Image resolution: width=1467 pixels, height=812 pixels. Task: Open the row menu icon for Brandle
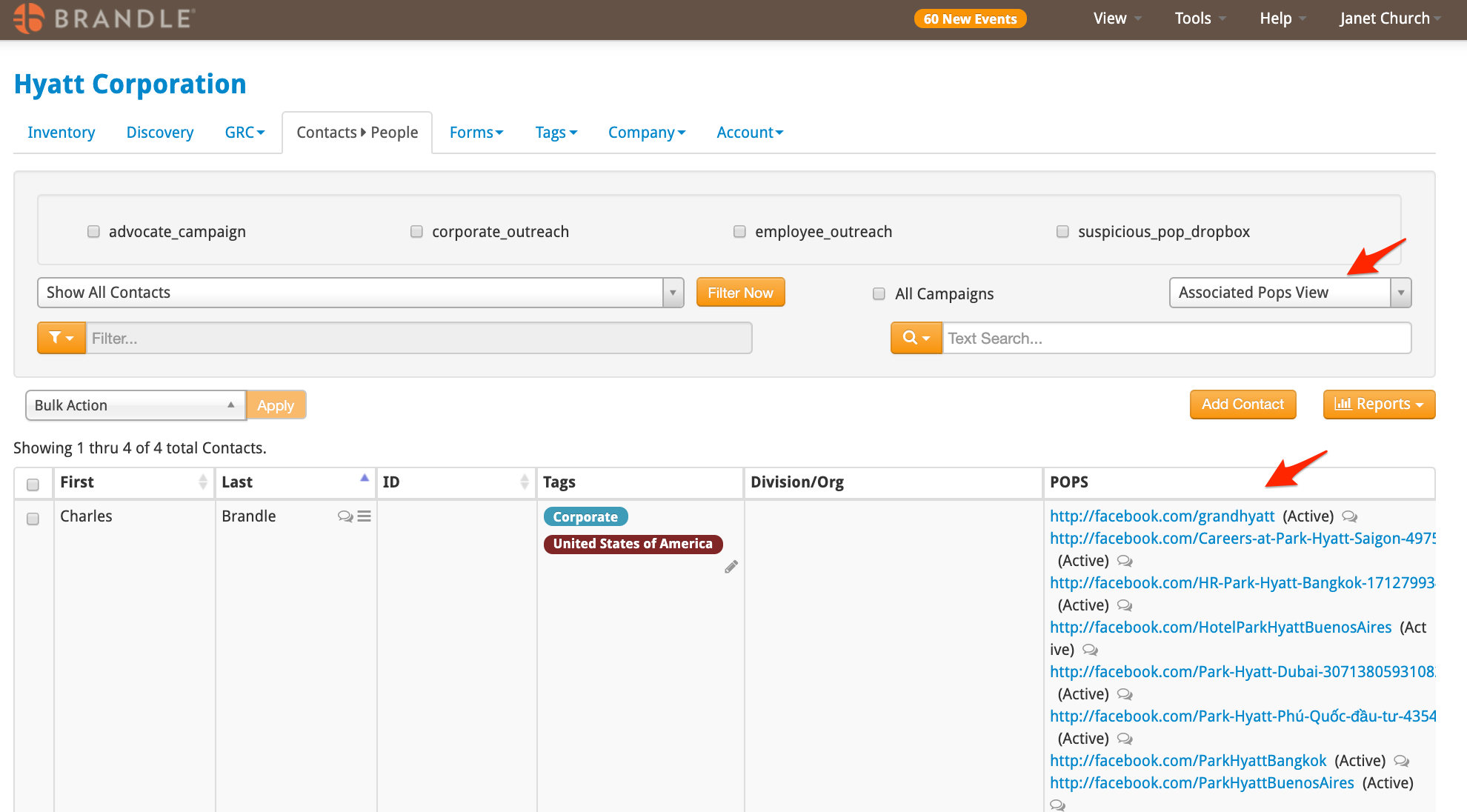[364, 516]
